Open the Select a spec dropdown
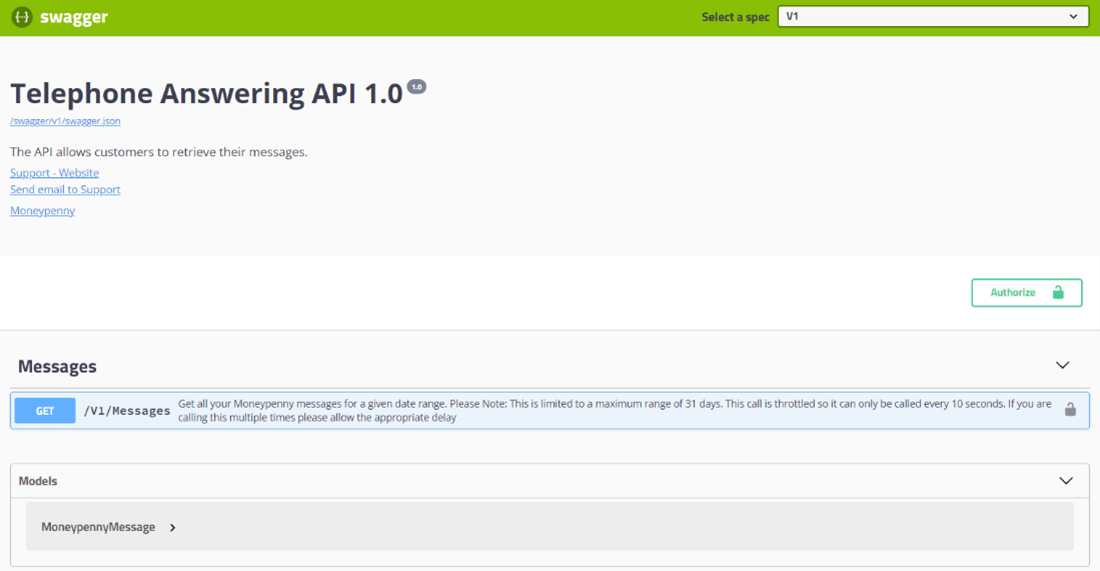Image resolution: width=1100 pixels, height=571 pixels. click(932, 17)
